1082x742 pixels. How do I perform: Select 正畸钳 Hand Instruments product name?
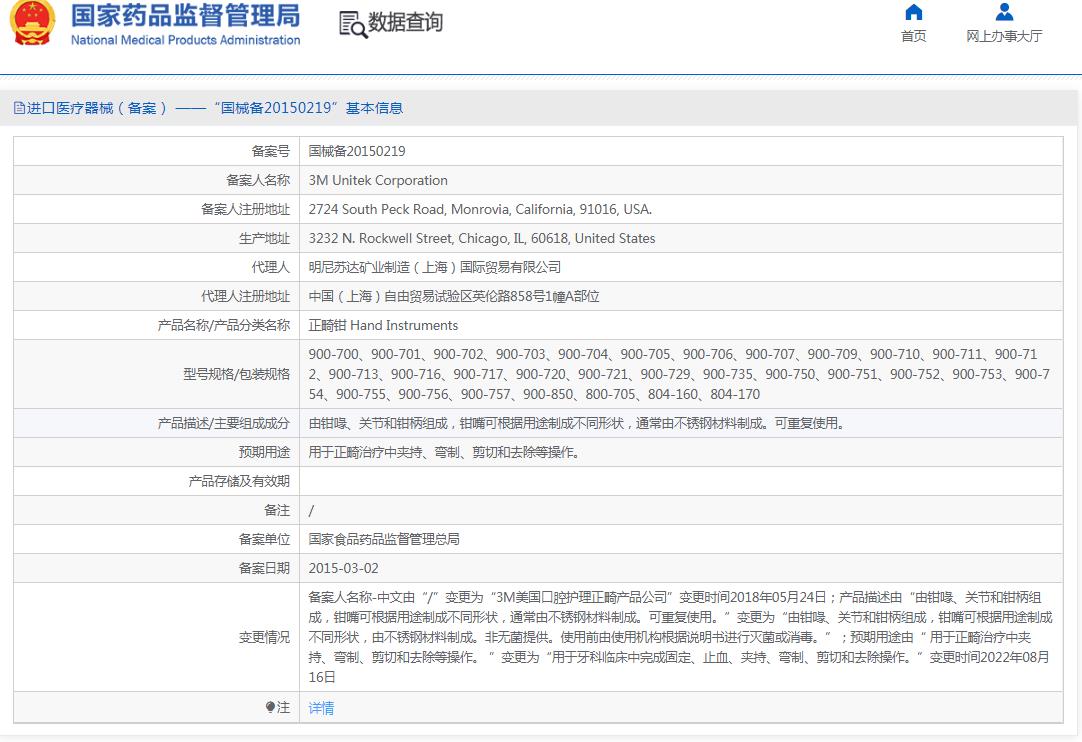[383, 325]
